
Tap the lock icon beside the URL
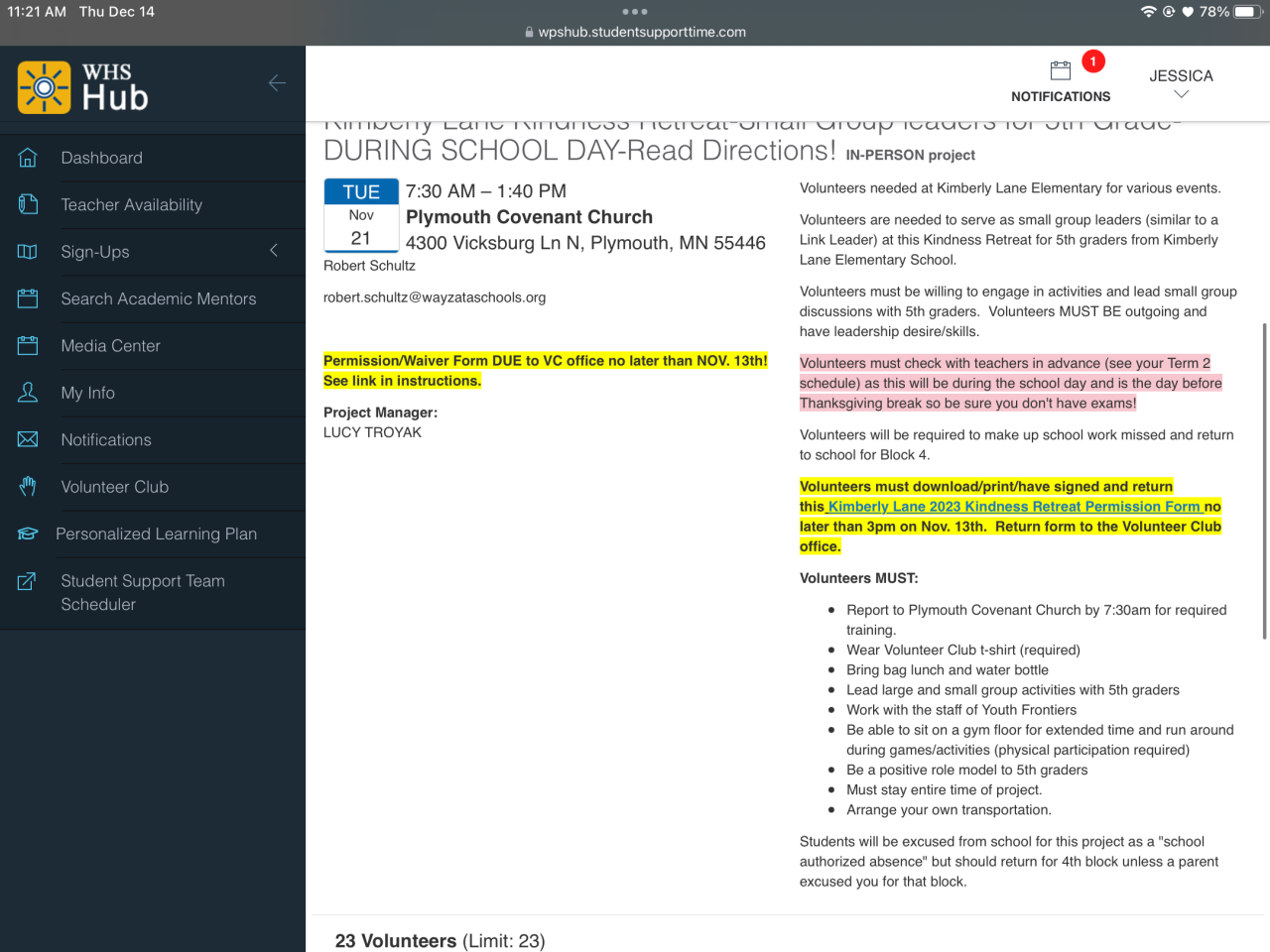click(529, 32)
